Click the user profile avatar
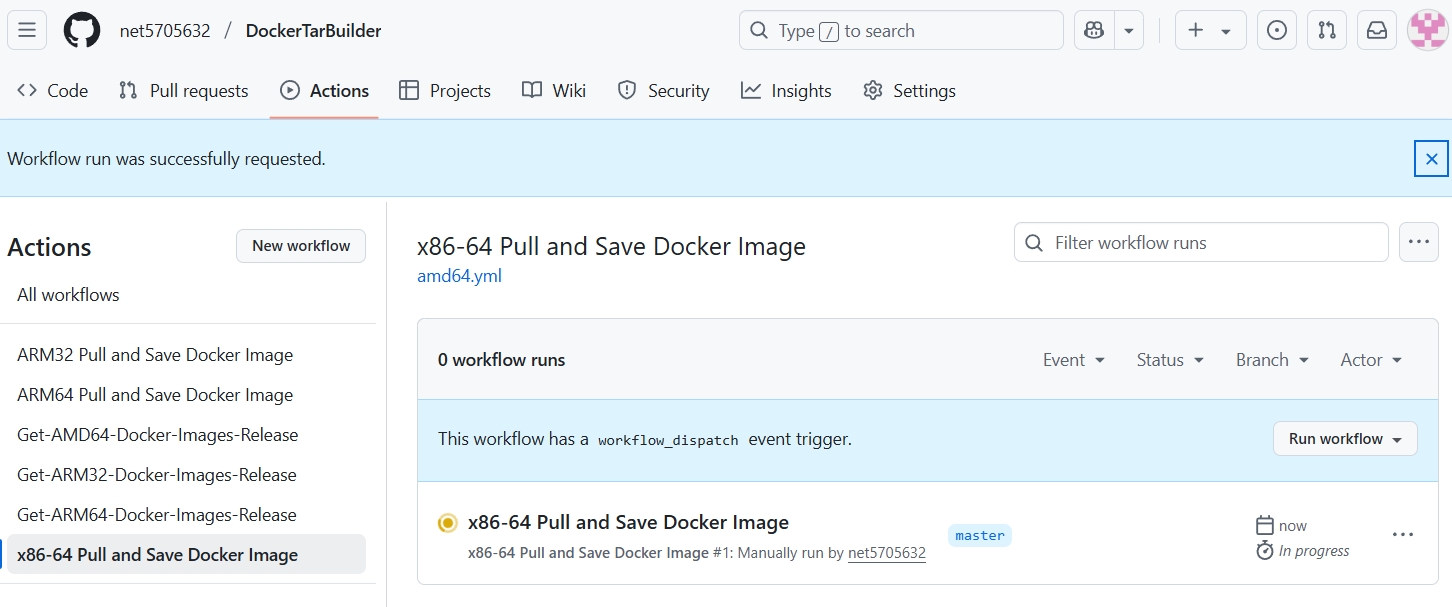The image size is (1452, 607). [x=1427, y=31]
